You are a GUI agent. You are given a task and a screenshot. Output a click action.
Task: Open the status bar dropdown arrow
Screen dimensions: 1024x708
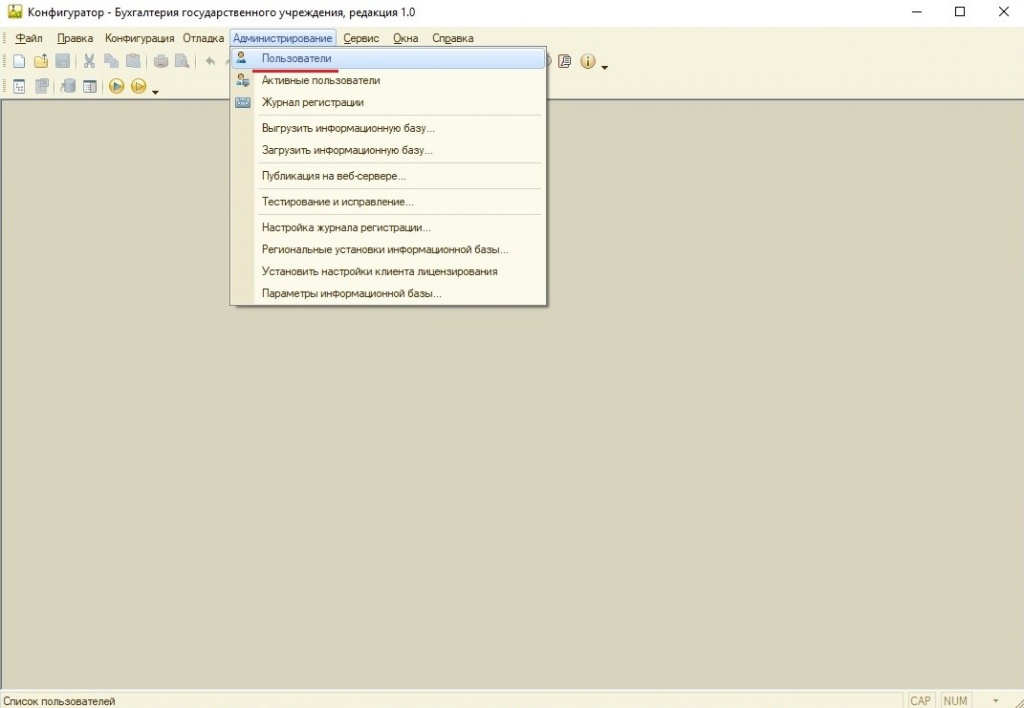(995, 701)
